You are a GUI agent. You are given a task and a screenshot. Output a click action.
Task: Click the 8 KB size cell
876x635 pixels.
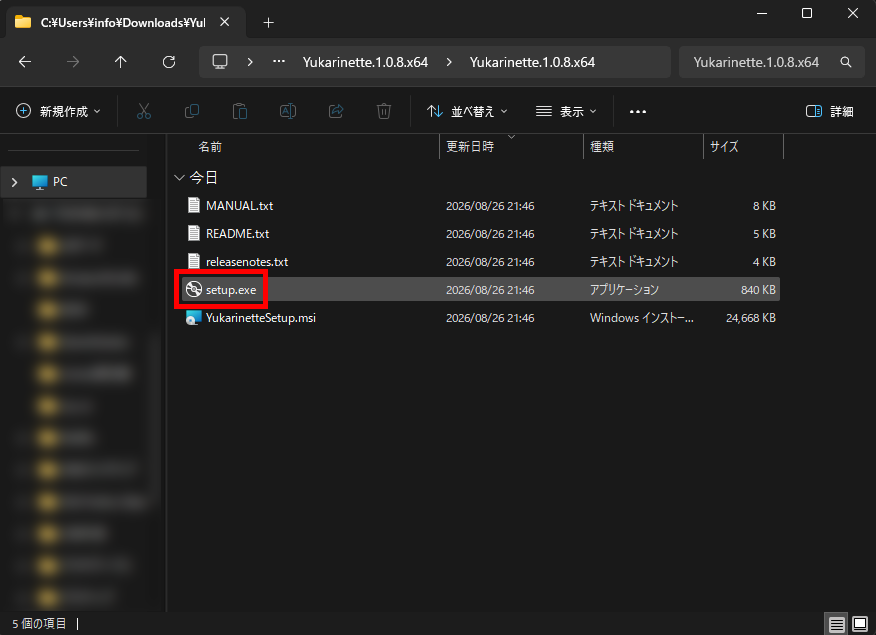click(x=764, y=206)
